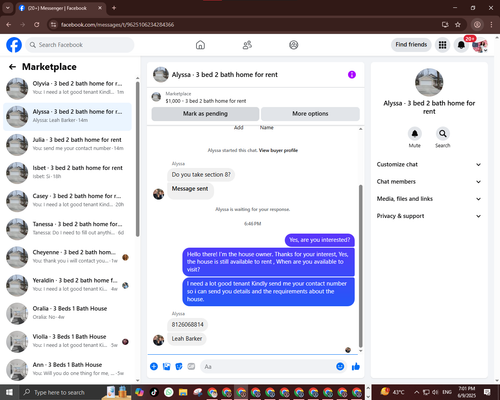This screenshot has height=400, width=500.
Task: Open the Cheyenne conversation
Action: [x=67, y=257]
